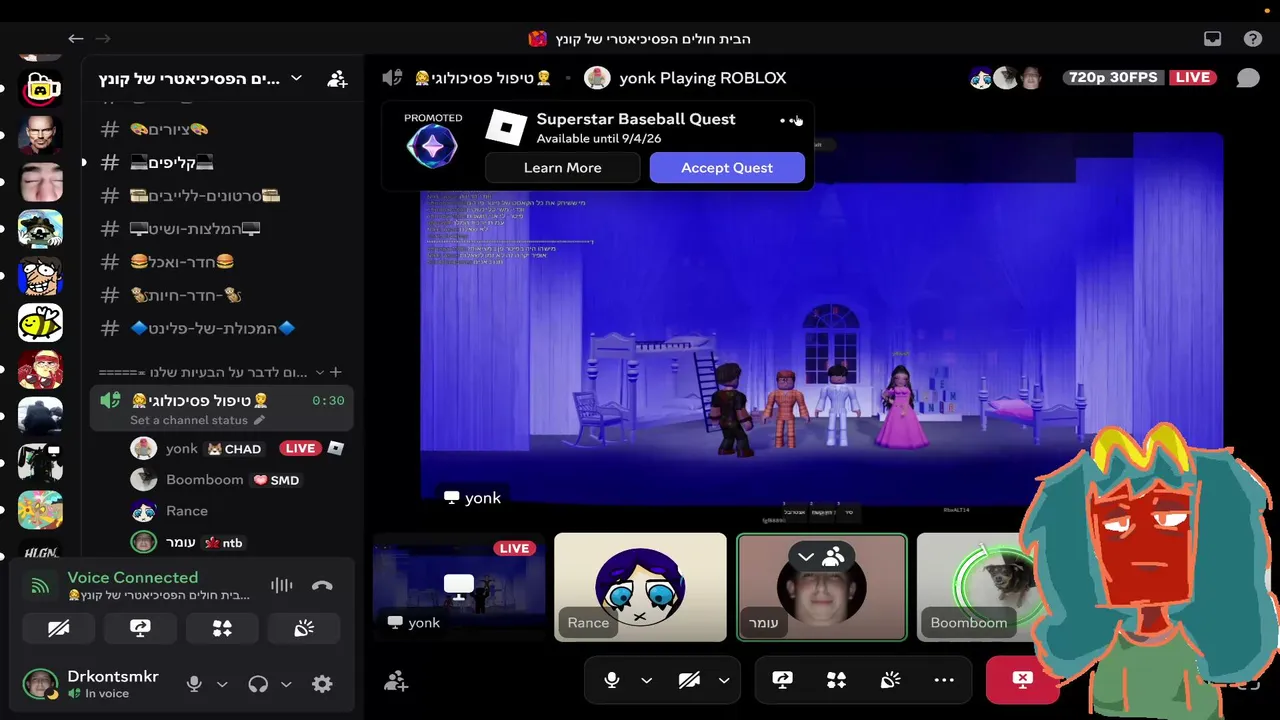The width and height of the screenshot is (1280, 720).
Task: Click the red screen-with-X button
Action: pos(1022,680)
